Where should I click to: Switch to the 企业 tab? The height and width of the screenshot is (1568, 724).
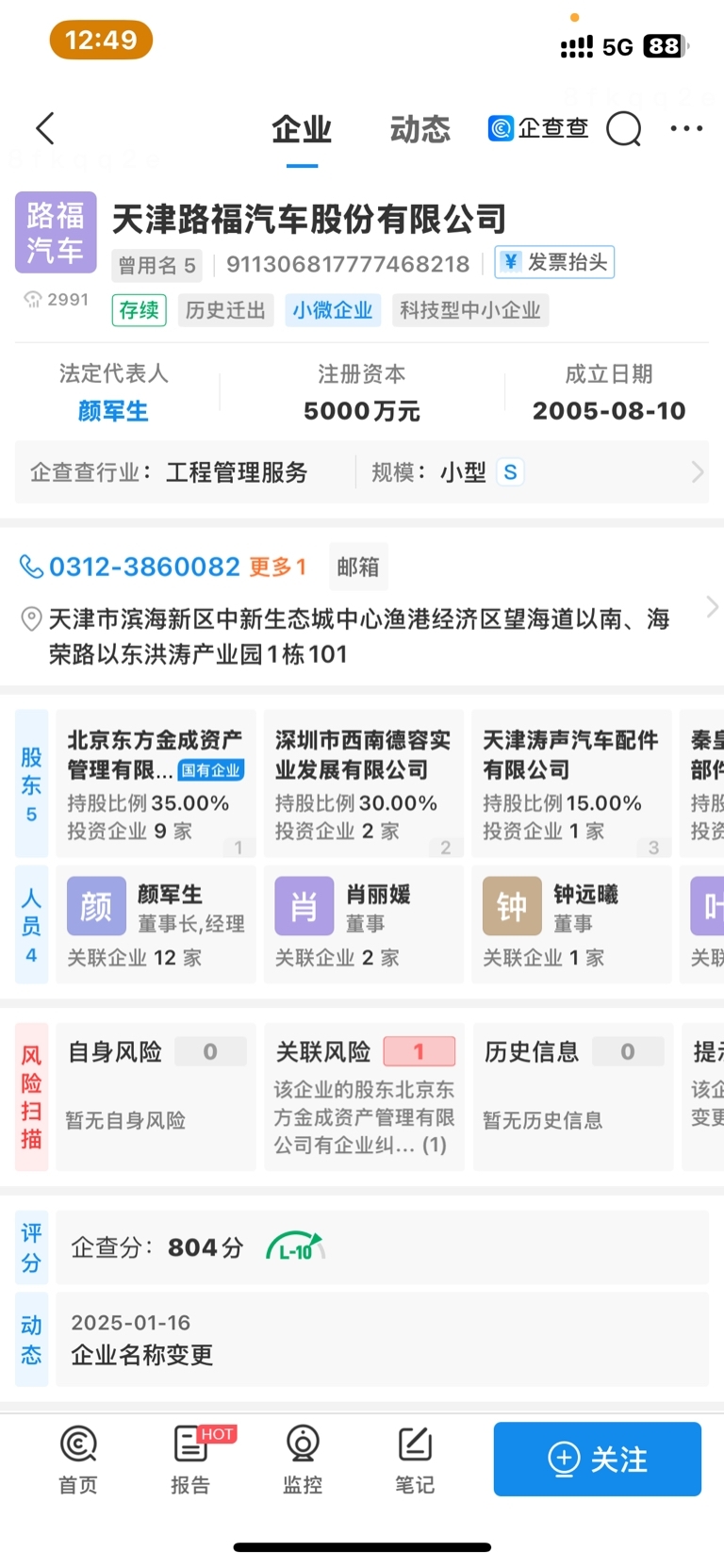tap(302, 129)
